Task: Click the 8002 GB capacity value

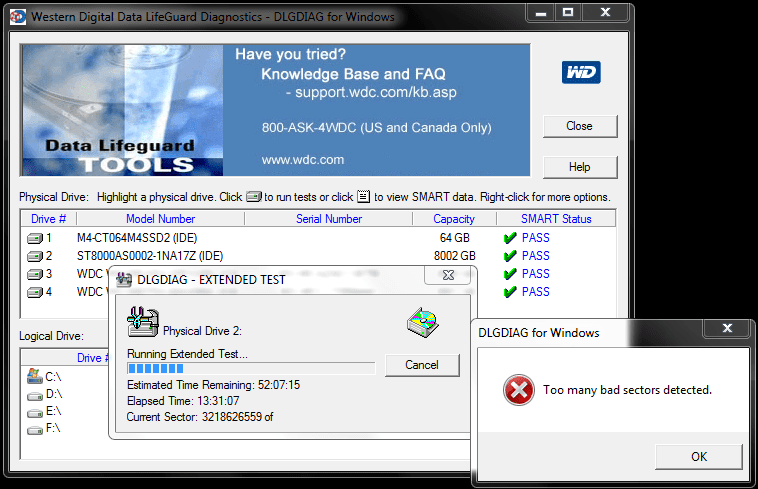Action: pyautogui.click(x=454, y=256)
